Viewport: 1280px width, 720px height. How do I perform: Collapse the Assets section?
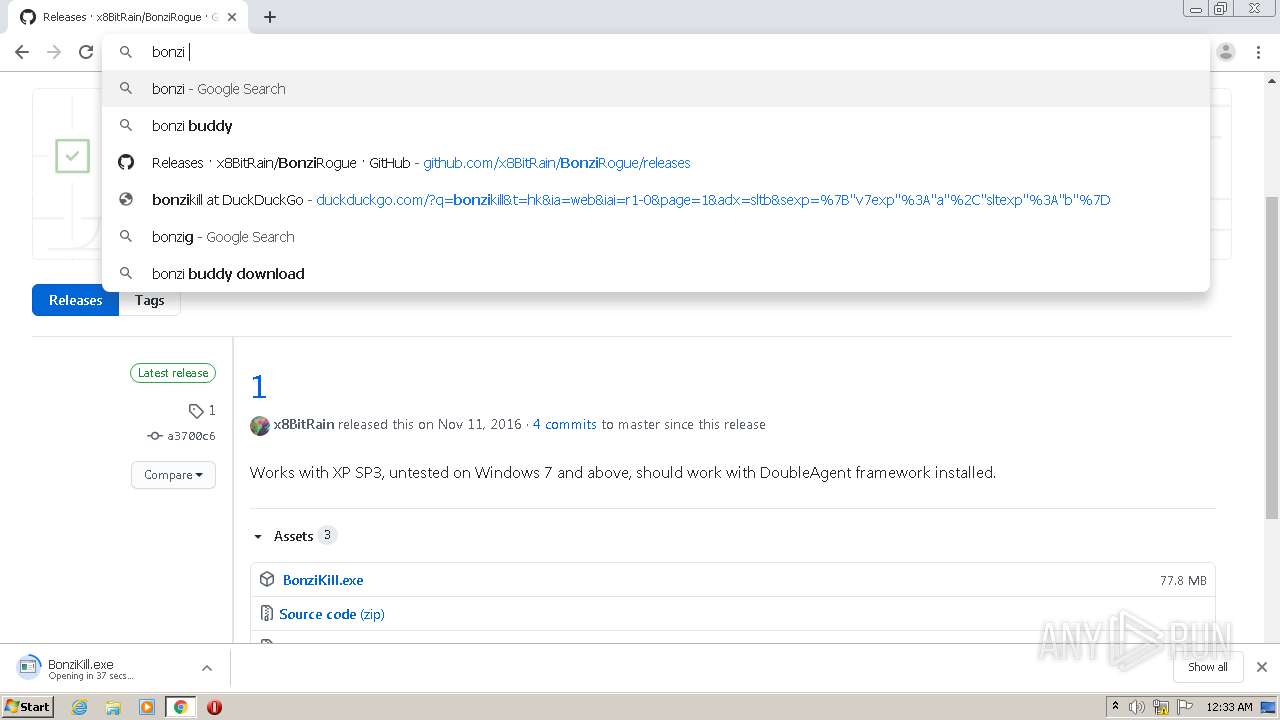pos(294,536)
